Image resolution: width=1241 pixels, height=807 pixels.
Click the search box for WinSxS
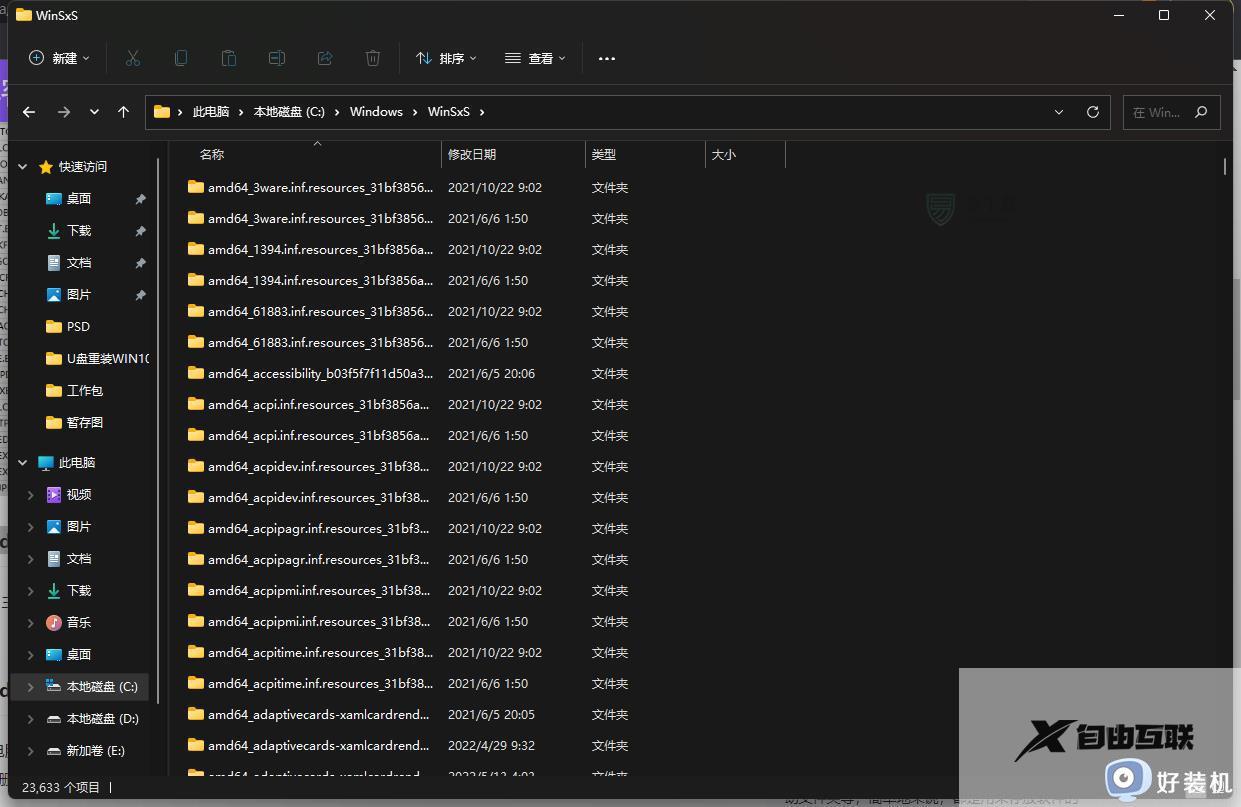pyautogui.click(x=1158, y=112)
